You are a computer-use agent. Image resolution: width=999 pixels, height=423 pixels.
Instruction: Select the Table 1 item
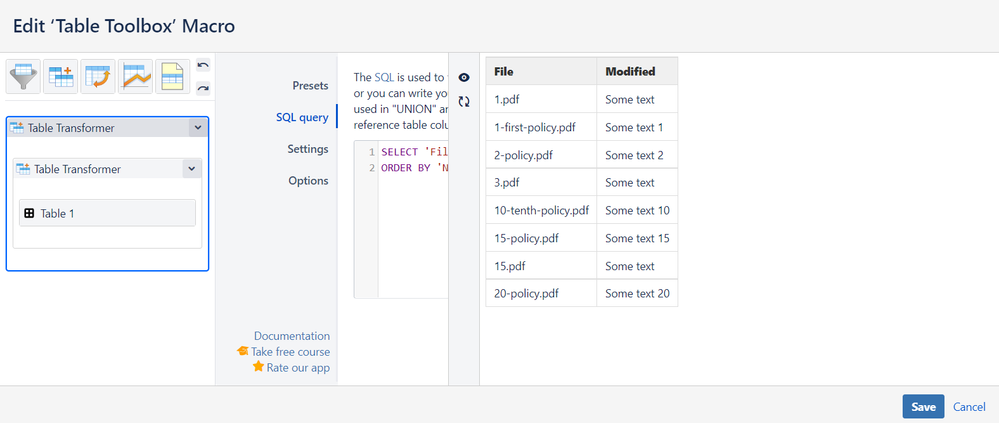[x=107, y=213]
